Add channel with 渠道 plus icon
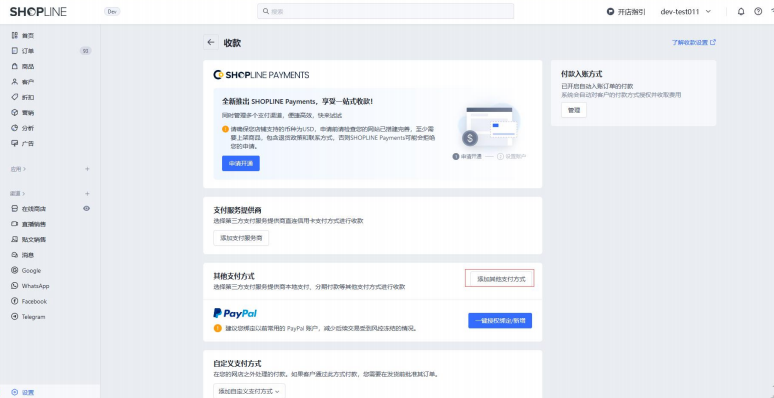 pos(87,194)
